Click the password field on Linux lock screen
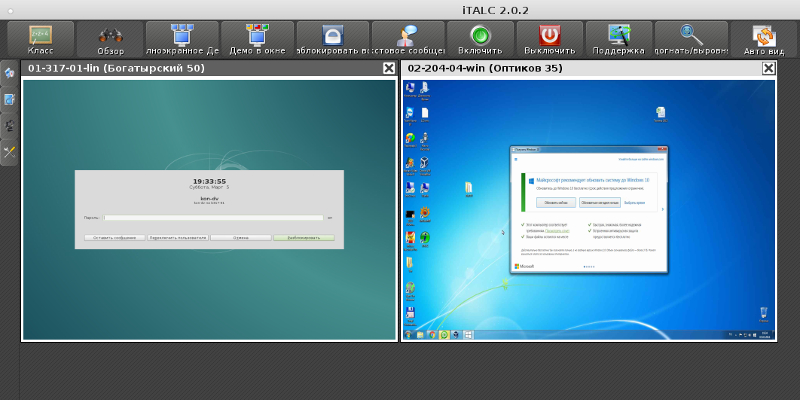This screenshot has height=400, width=800. 213,218
